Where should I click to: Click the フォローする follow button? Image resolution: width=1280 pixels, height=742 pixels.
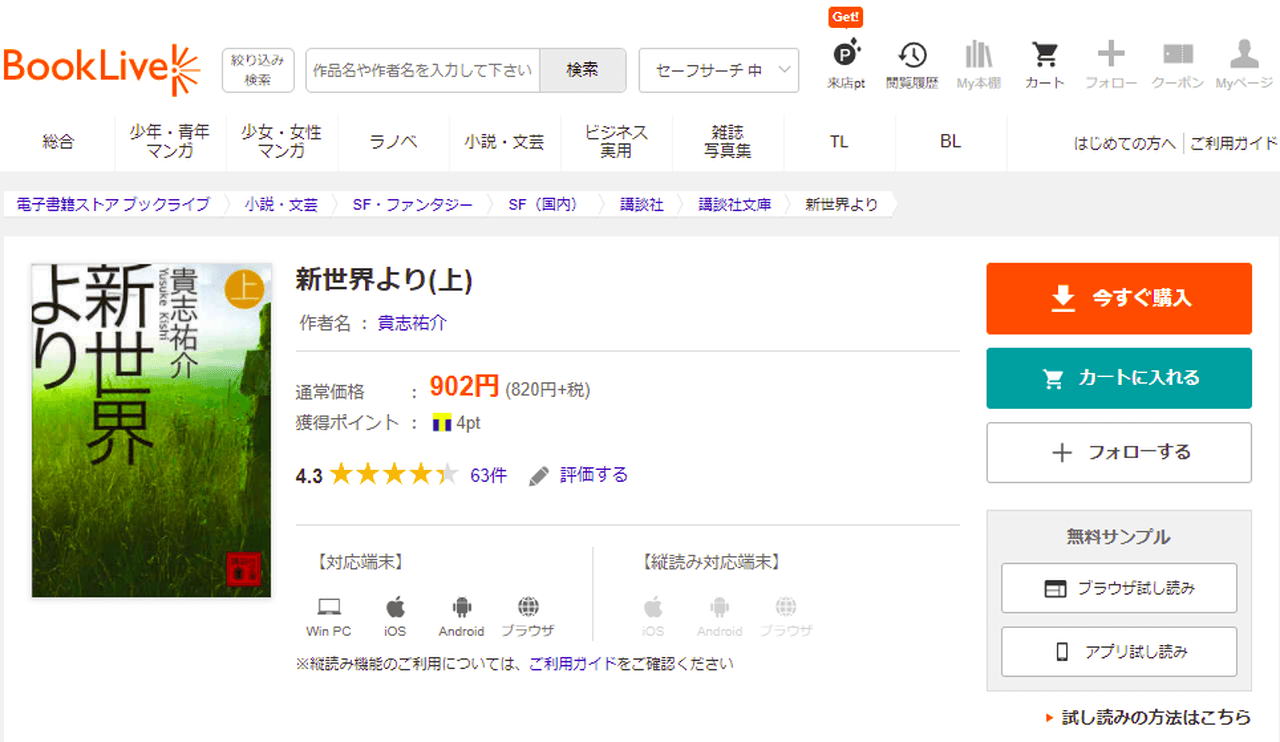pos(1118,452)
